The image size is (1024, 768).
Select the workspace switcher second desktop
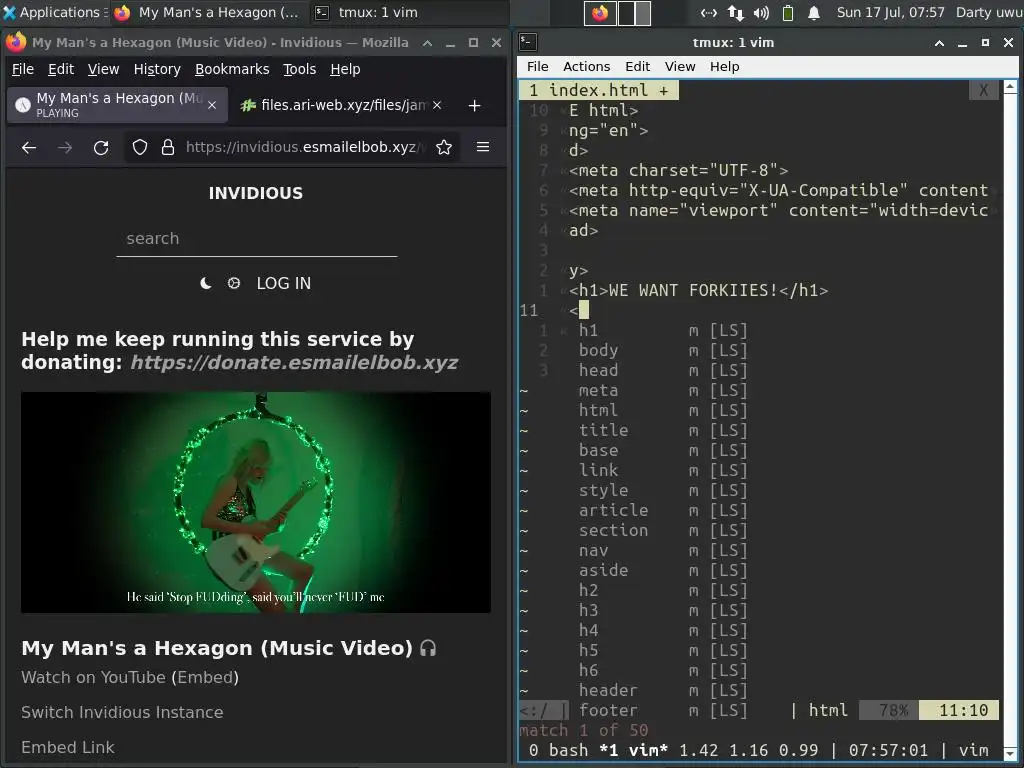635,12
